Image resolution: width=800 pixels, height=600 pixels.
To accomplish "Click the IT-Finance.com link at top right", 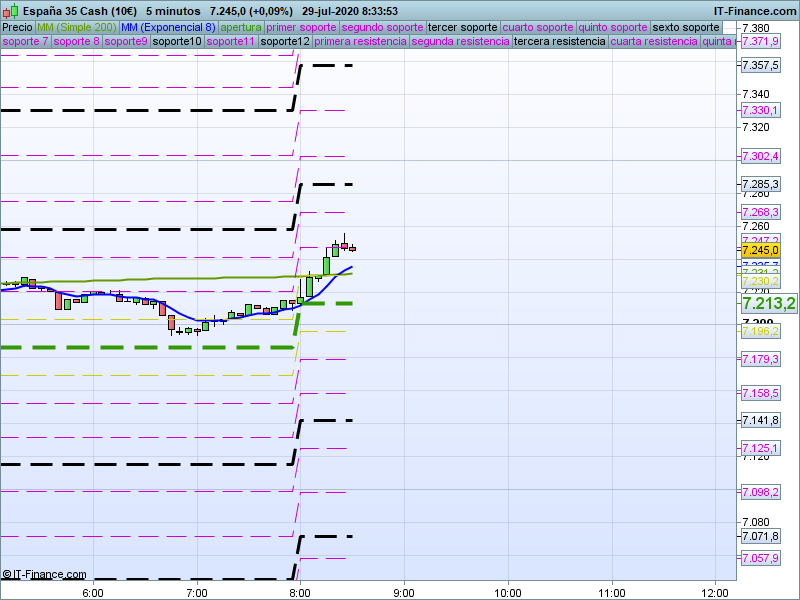I will (x=755, y=10).
